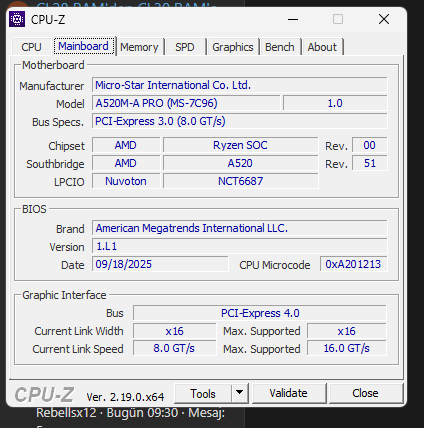Click Graphic Interface Bus value PCI-Express 4.0
This screenshot has width=424, height=428.
coord(260,313)
